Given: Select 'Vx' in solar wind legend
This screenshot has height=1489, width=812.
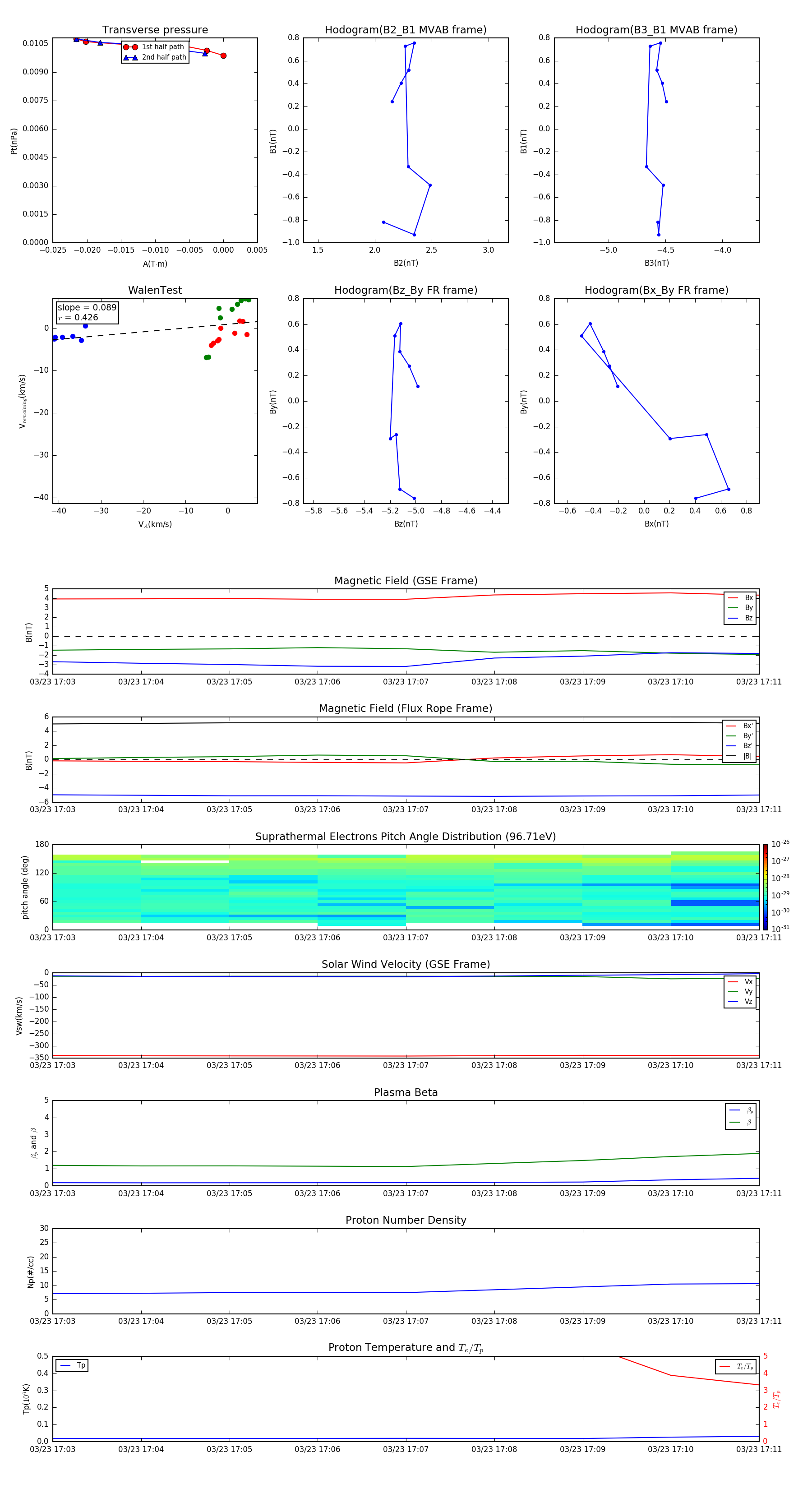Looking at the screenshot, I should 740,981.
